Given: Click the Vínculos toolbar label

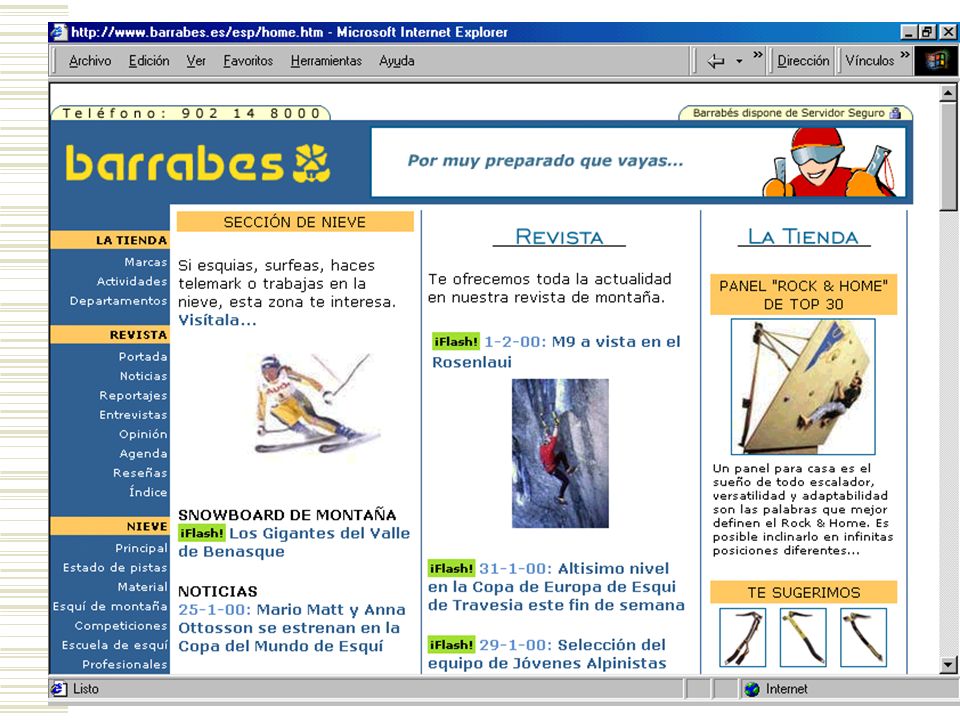Looking at the screenshot, I should point(869,61).
